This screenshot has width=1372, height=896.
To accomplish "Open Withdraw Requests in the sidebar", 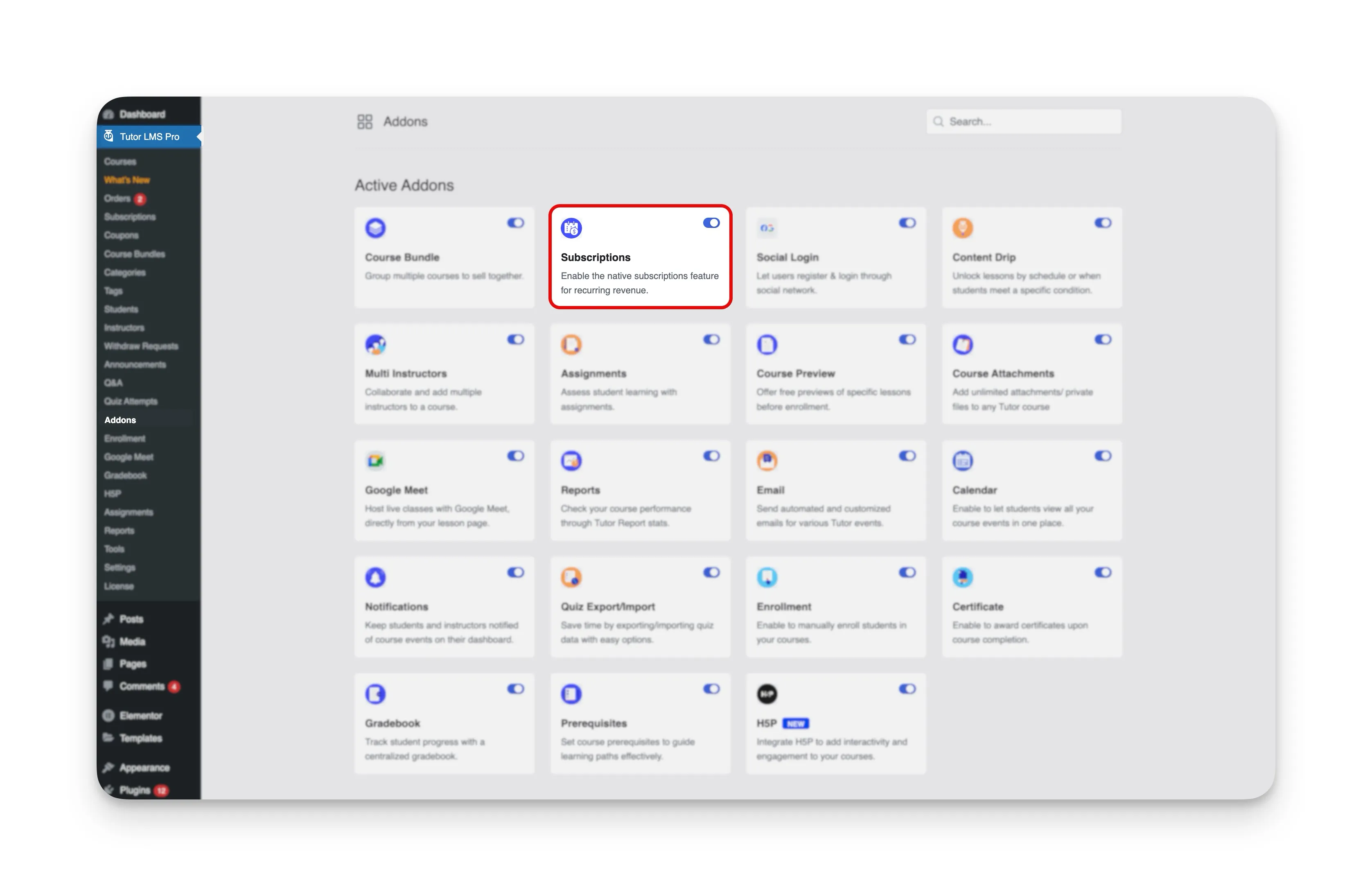I will point(141,346).
